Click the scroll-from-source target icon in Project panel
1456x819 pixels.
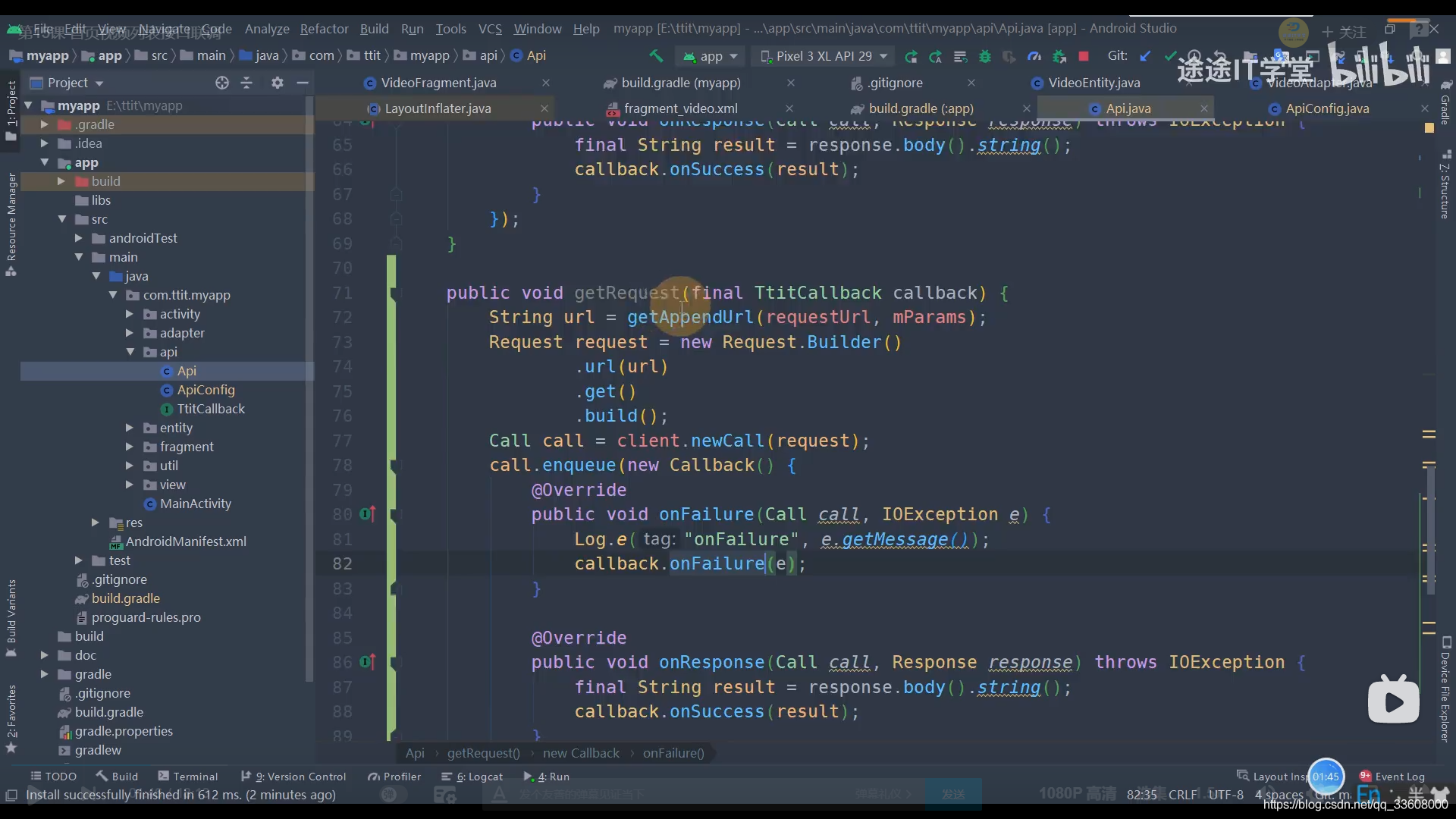click(x=221, y=83)
